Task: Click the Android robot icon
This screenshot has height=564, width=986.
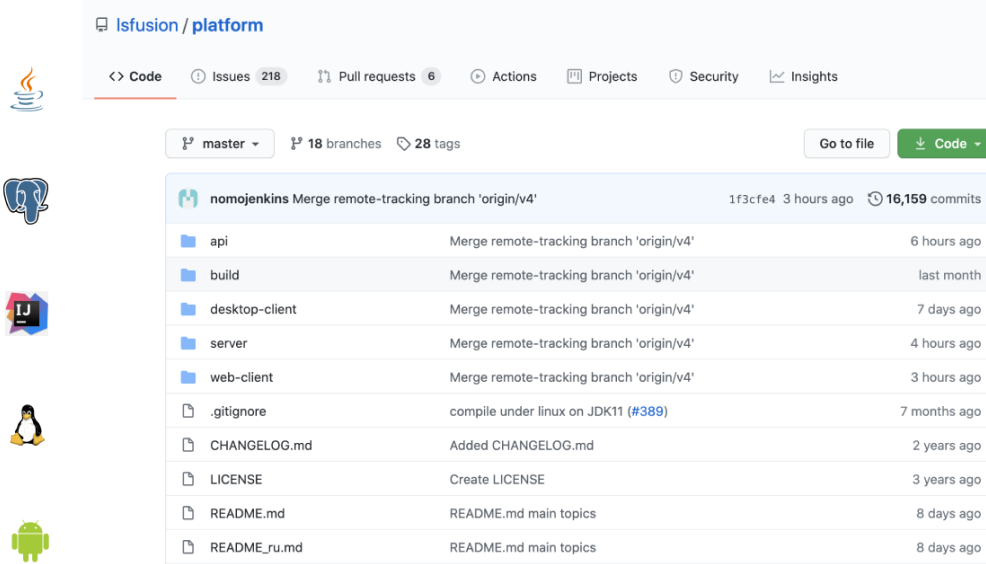Action: [30, 541]
